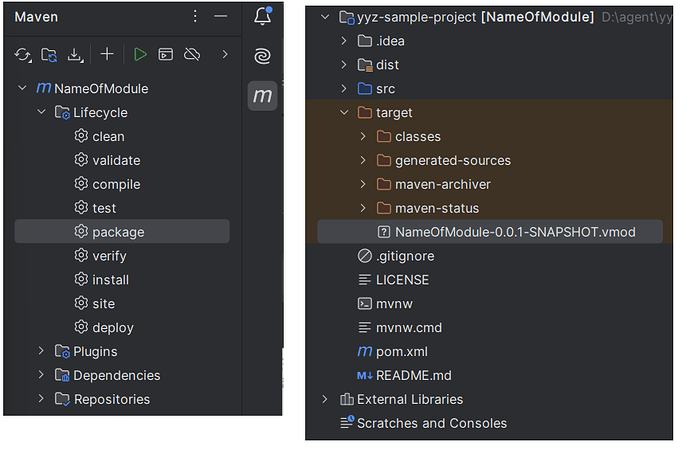Expand the Dependencies node
The image size is (690, 450).
tap(41, 374)
